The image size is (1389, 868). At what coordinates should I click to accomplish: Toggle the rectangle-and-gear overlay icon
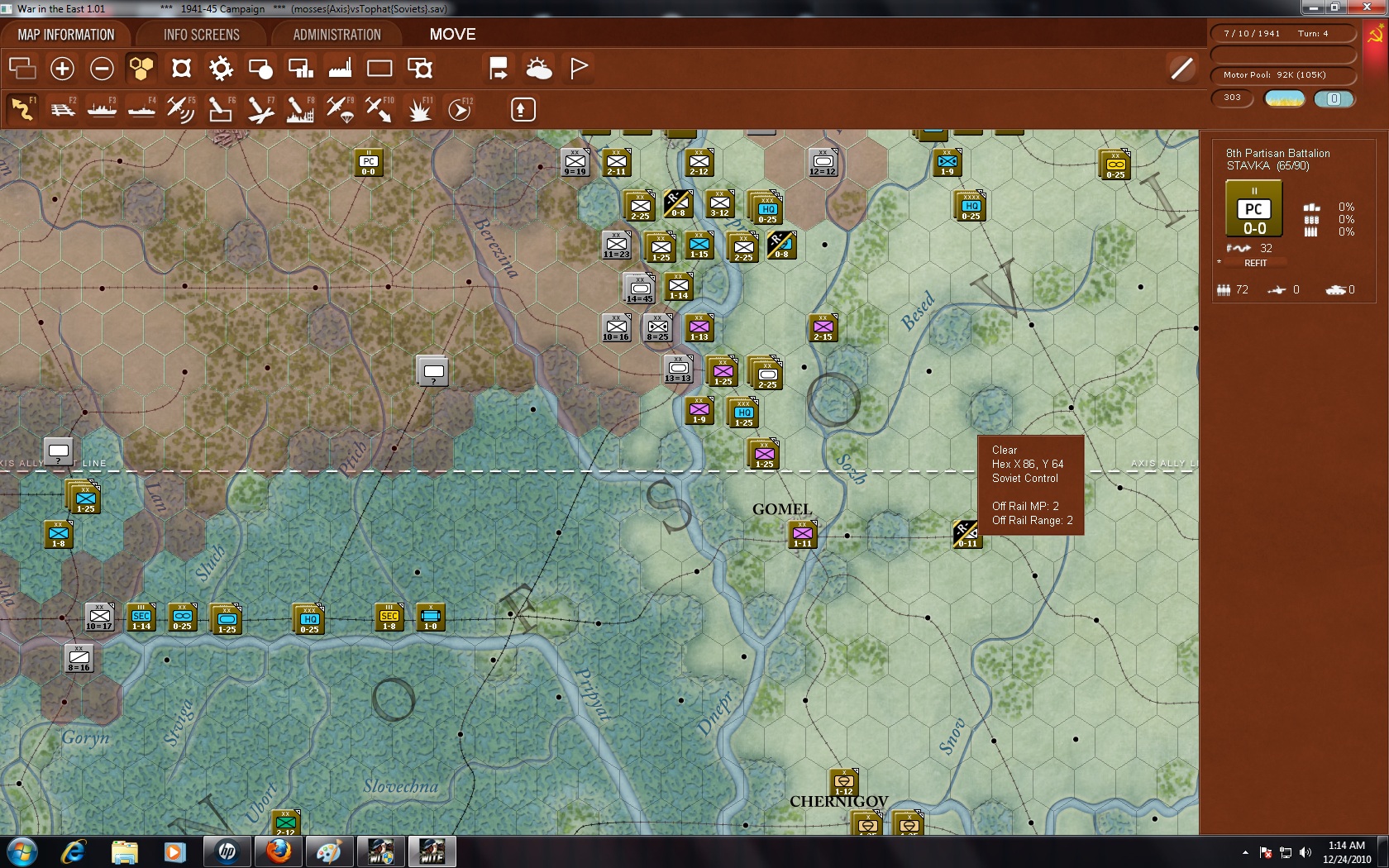point(419,68)
